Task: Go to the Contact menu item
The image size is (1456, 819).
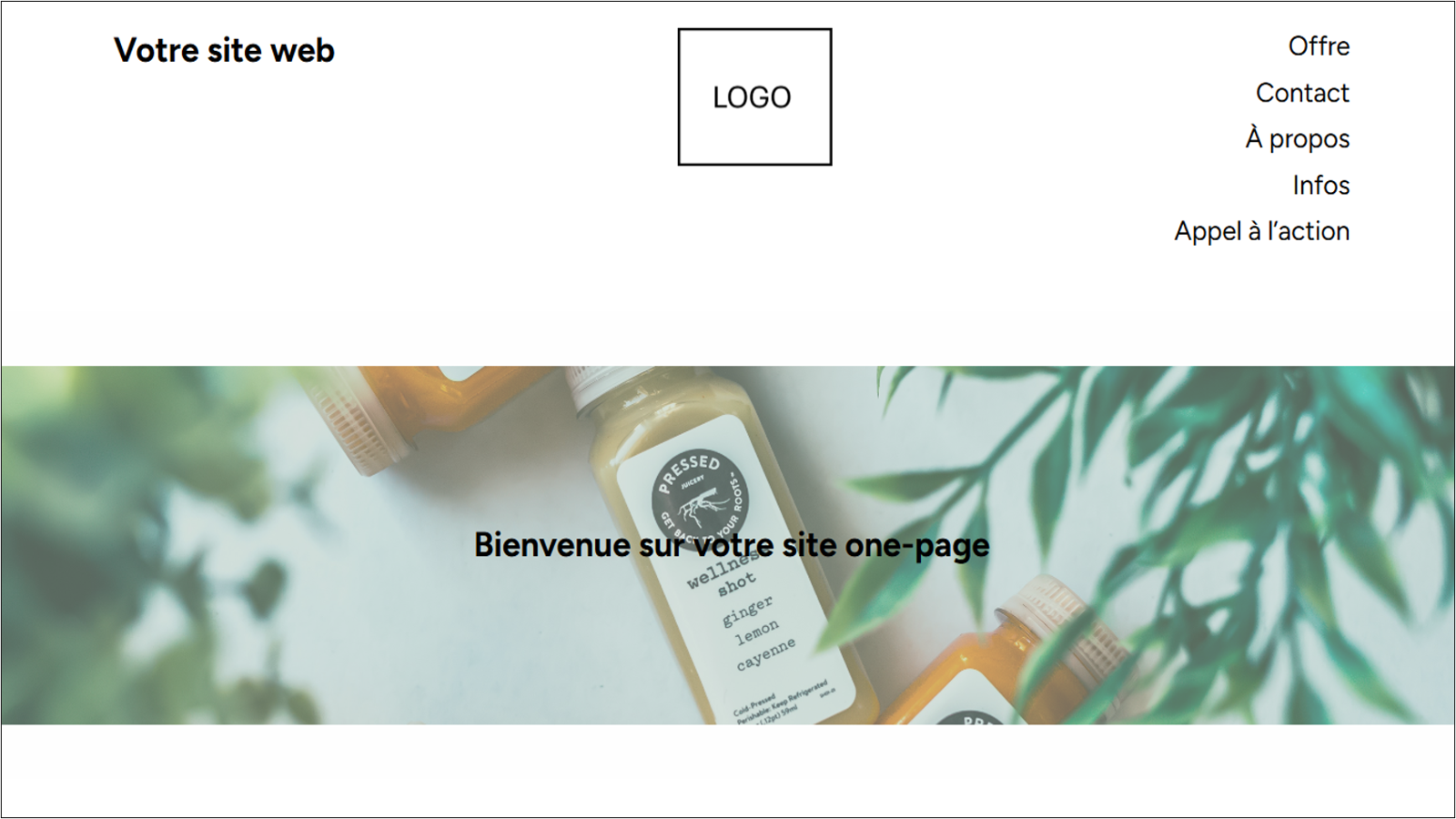Action: [x=1302, y=93]
